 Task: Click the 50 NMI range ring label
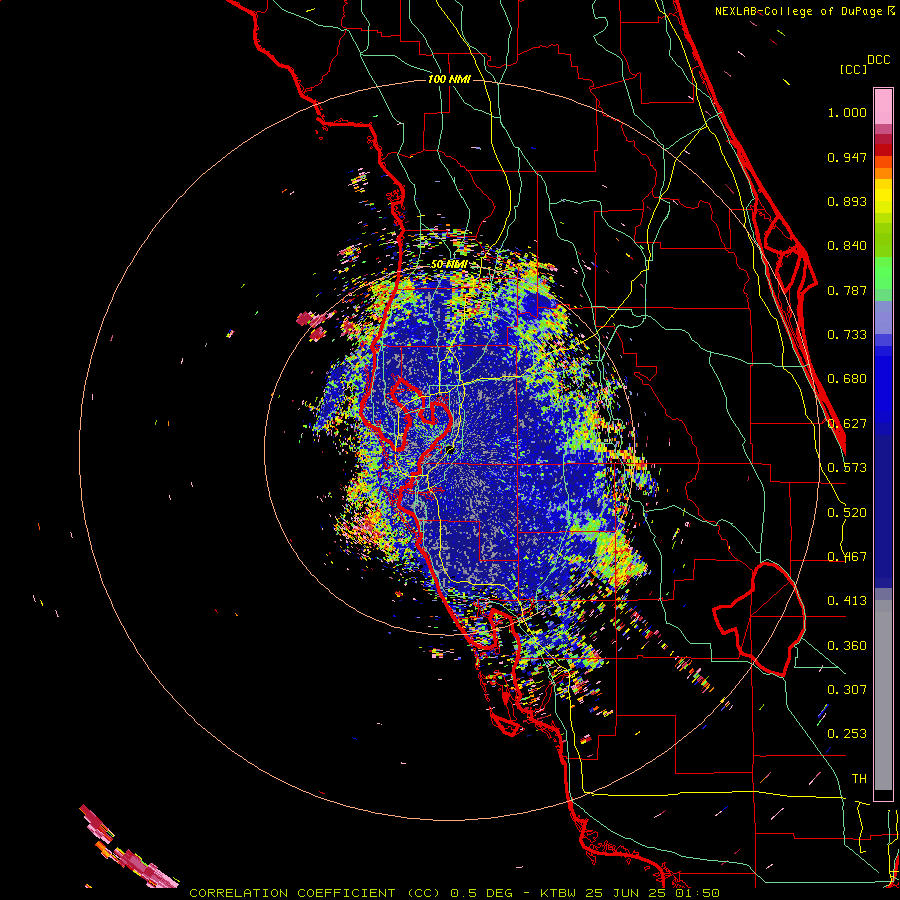click(449, 265)
